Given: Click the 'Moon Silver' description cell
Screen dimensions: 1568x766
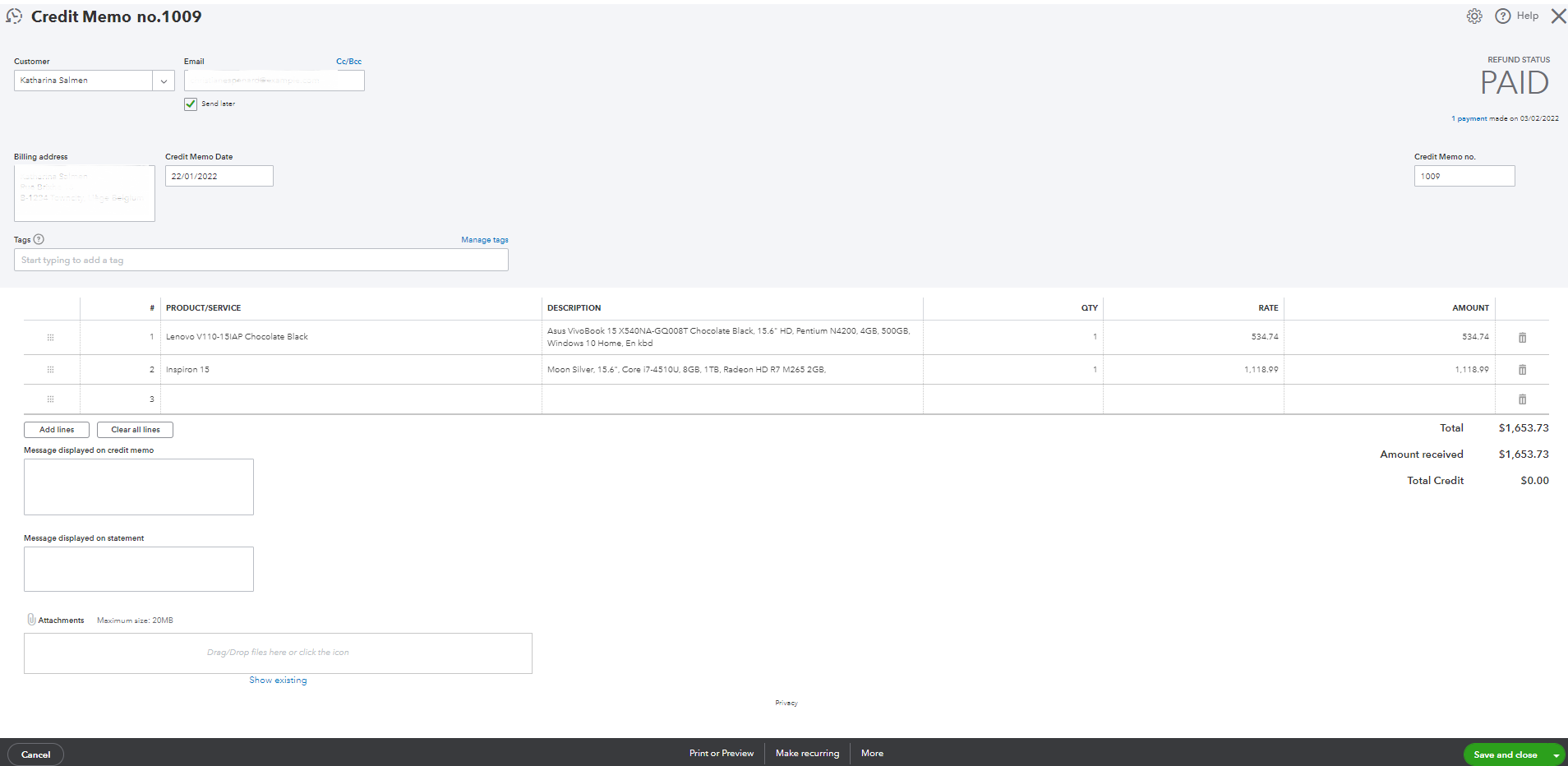Looking at the screenshot, I should [x=732, y=370].
